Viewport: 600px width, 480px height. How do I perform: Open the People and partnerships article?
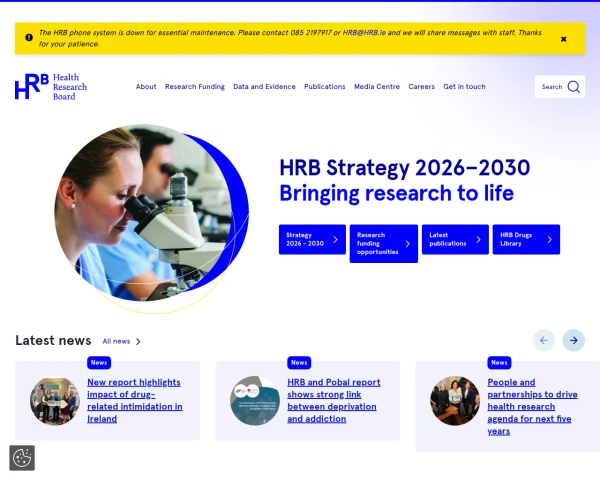(x=532, y=407)
